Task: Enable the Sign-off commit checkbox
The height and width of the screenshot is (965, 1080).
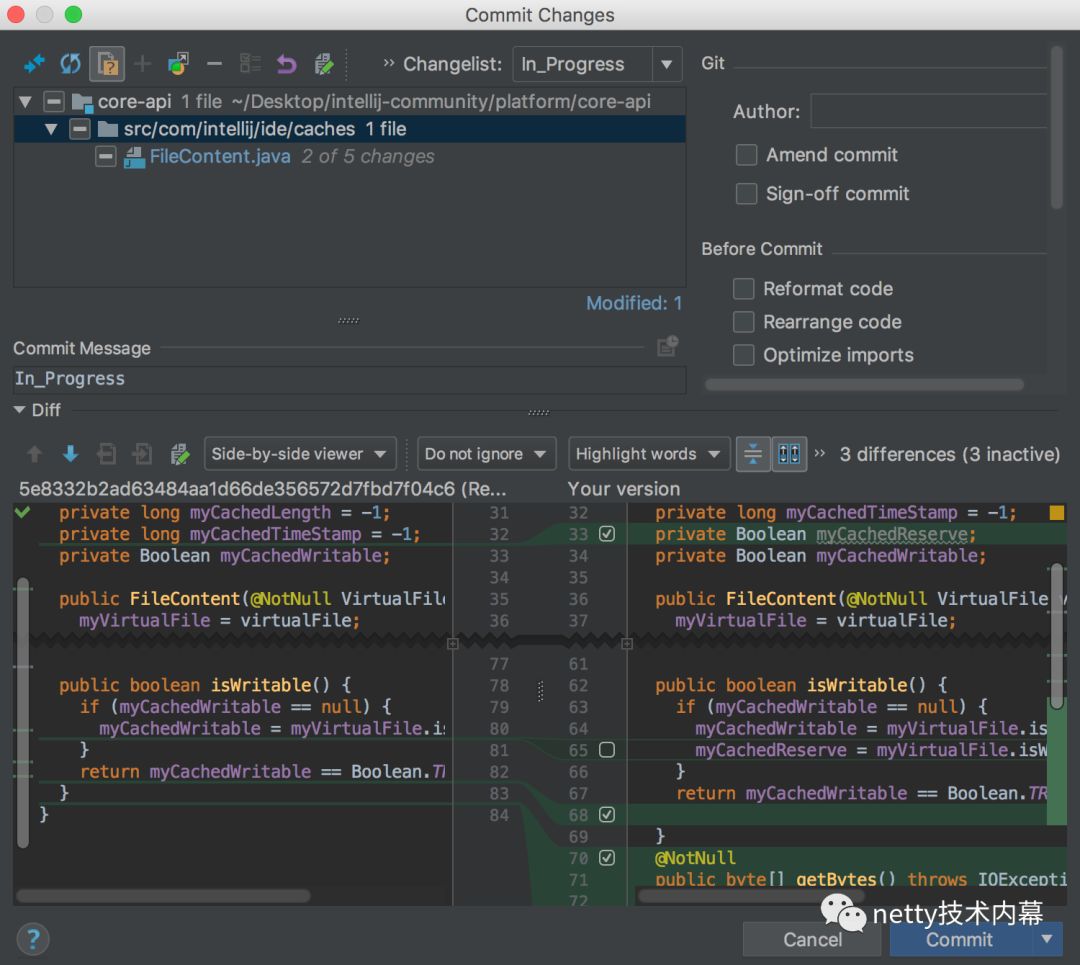Action: click(x=746, y=194)
